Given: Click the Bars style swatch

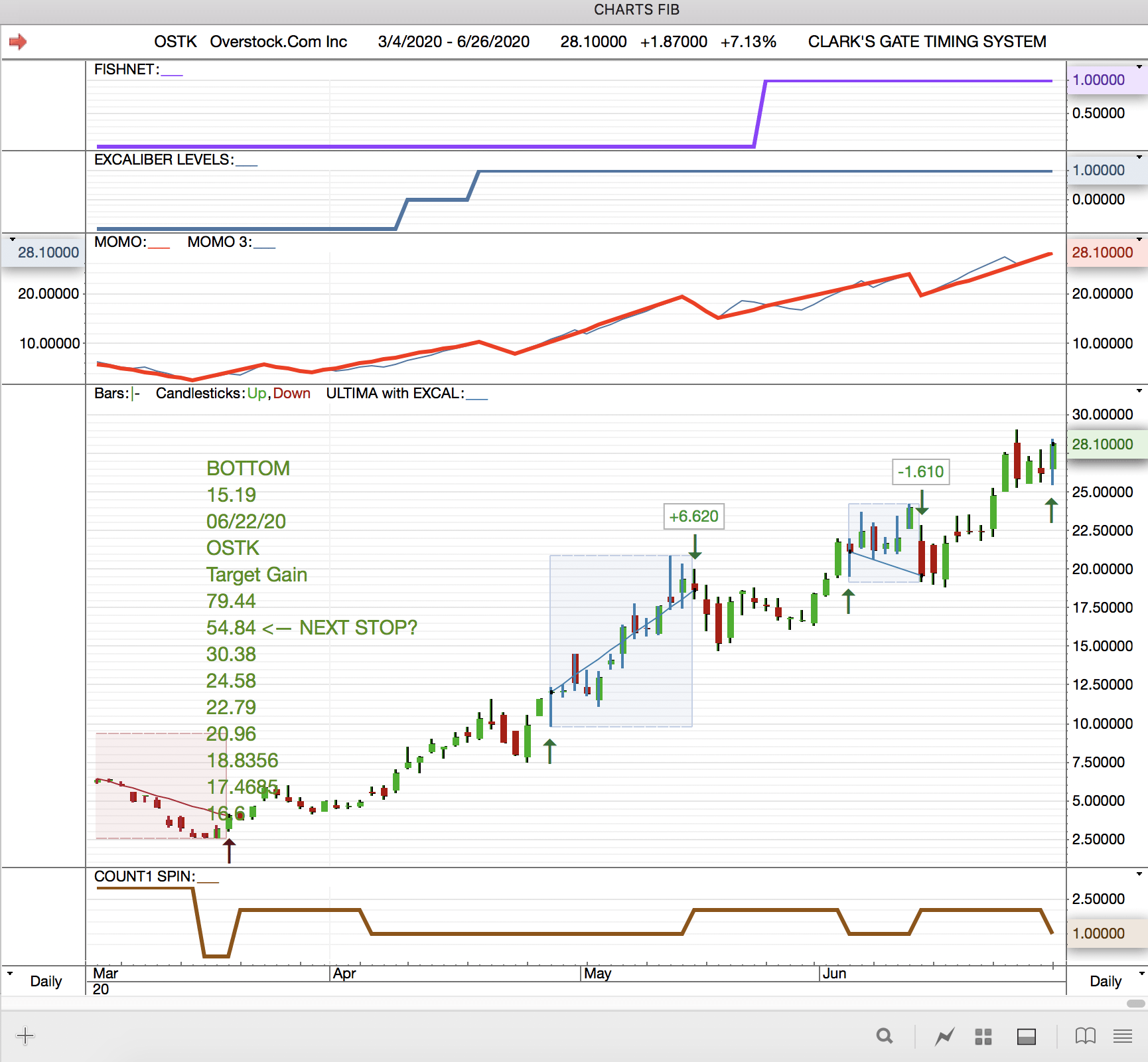Looking at the screenshot, I should (x=136, y=394).
